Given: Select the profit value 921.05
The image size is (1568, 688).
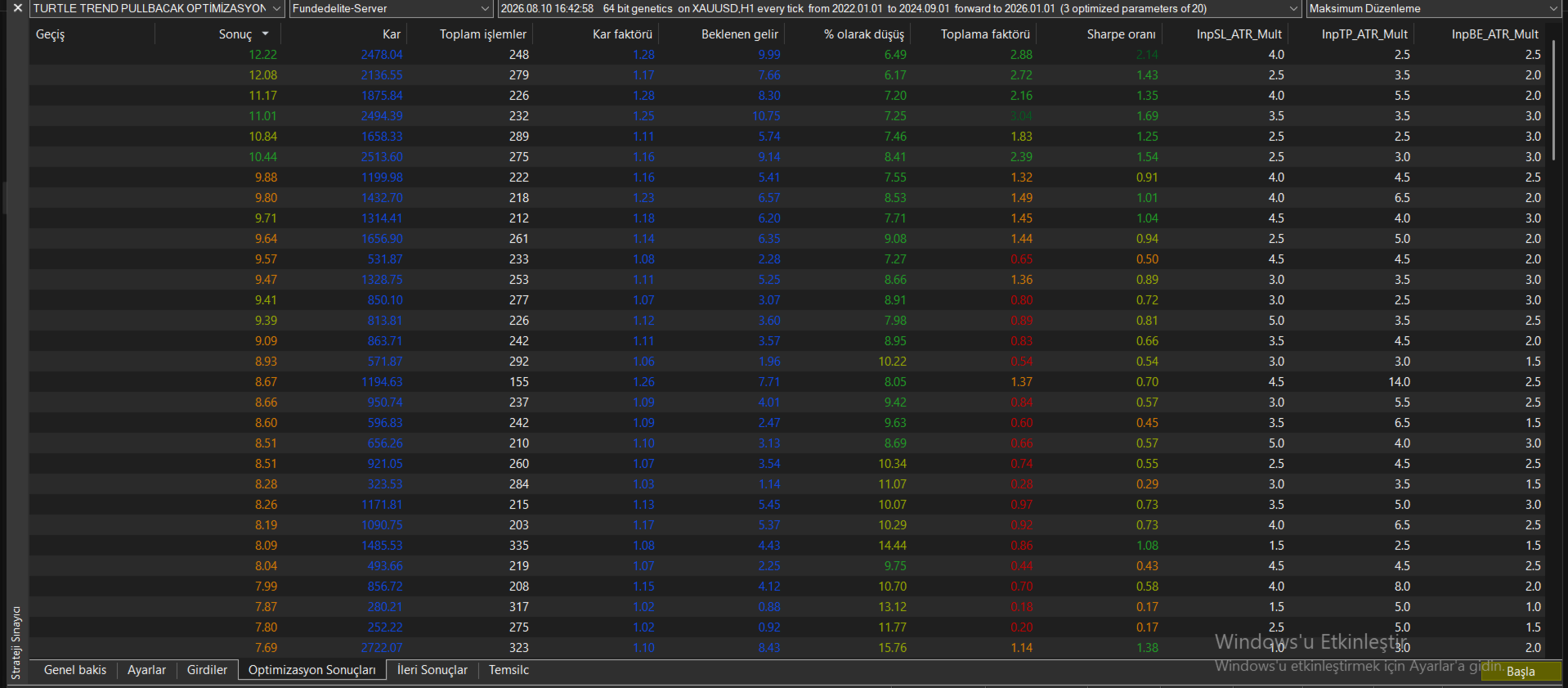Looking at the screenshot, I should click(x=385, y=464).
